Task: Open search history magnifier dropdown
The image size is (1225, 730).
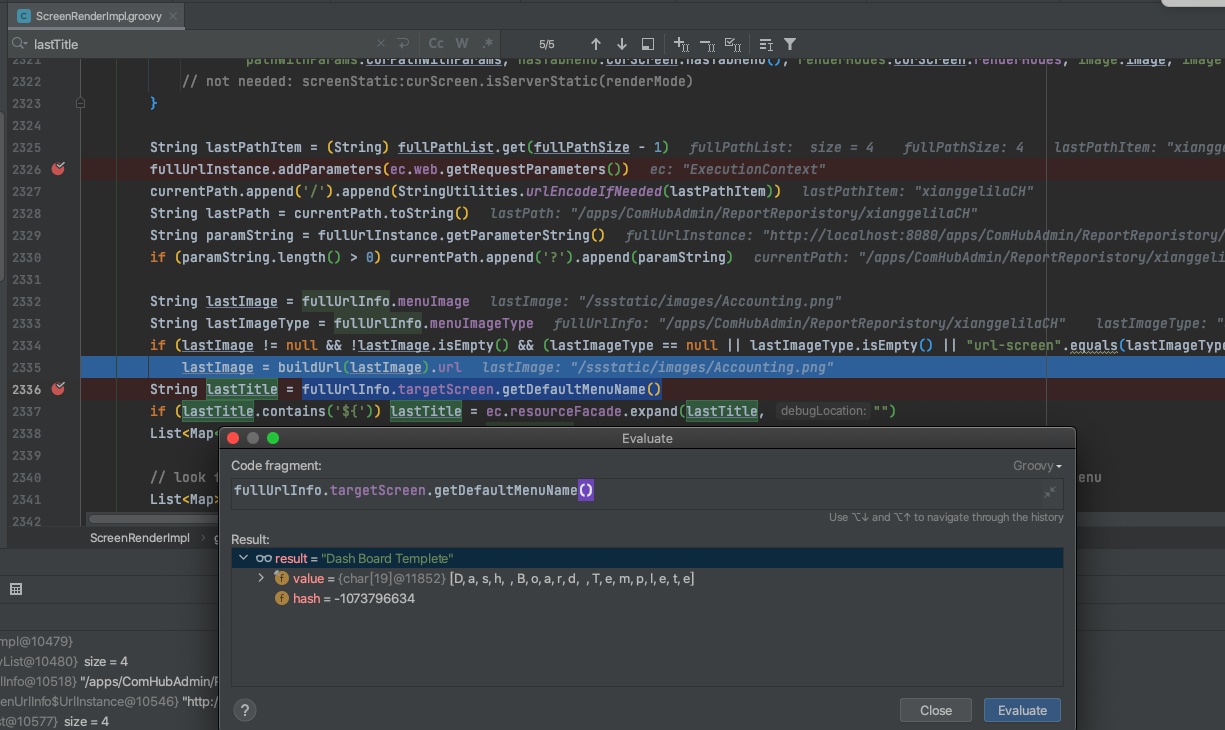Action: tap(19, 44)
